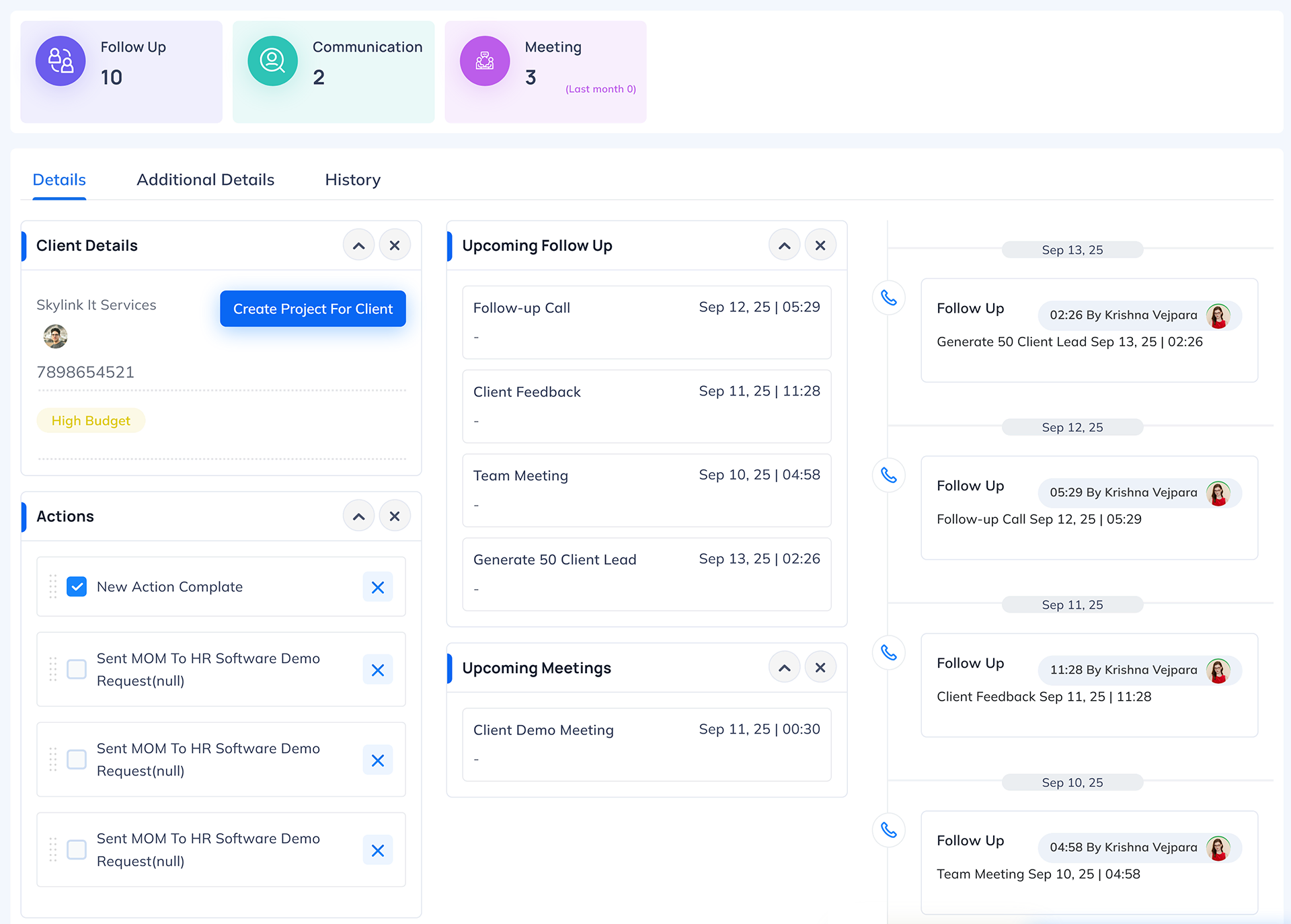1291x924 pixels.
Task: Click the High Budget tag
Action: coord(91,421)
